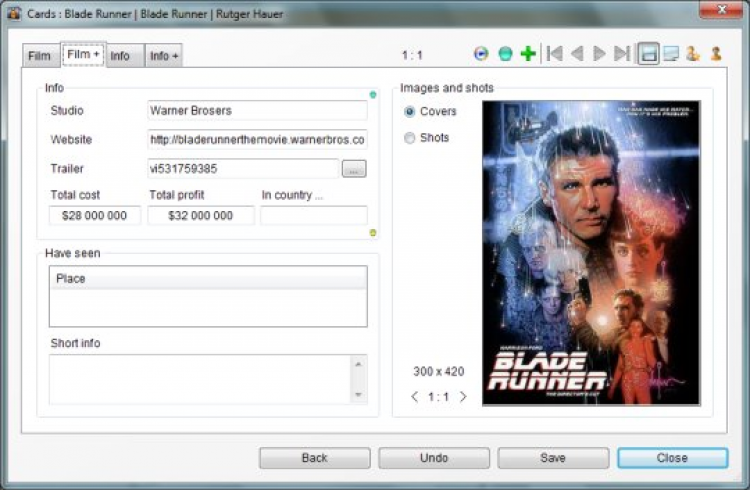Image resolution: width=750 pixels, height=490 pixels.
Task: Go to the previous record
Action: point(577,54)
